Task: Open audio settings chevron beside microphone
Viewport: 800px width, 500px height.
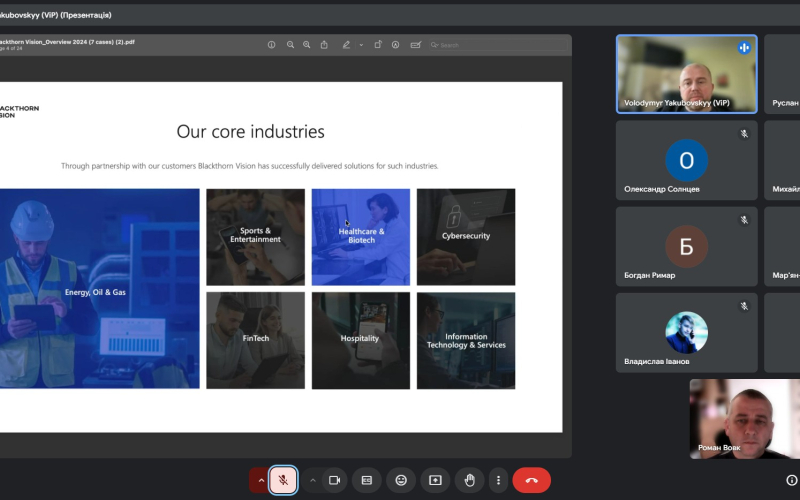Action: [261, 480]
